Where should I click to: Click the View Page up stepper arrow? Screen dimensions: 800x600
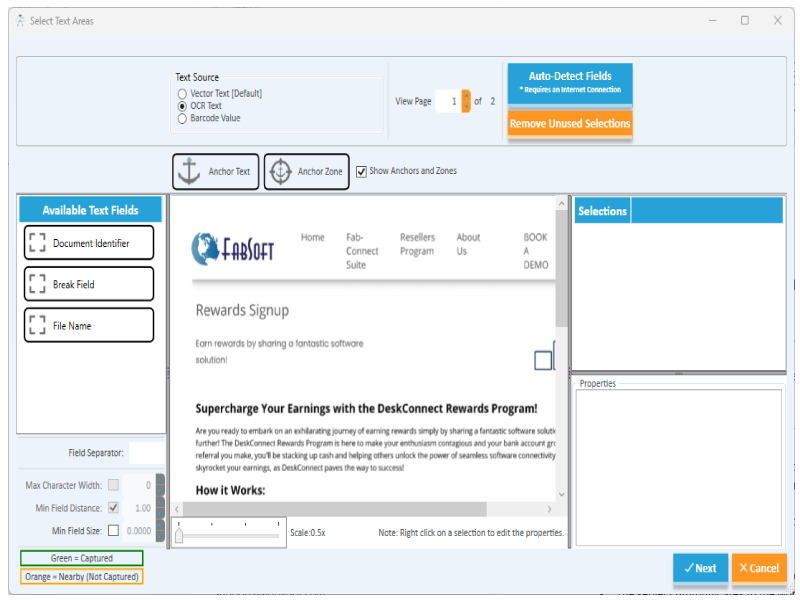(x=466, y=95)
